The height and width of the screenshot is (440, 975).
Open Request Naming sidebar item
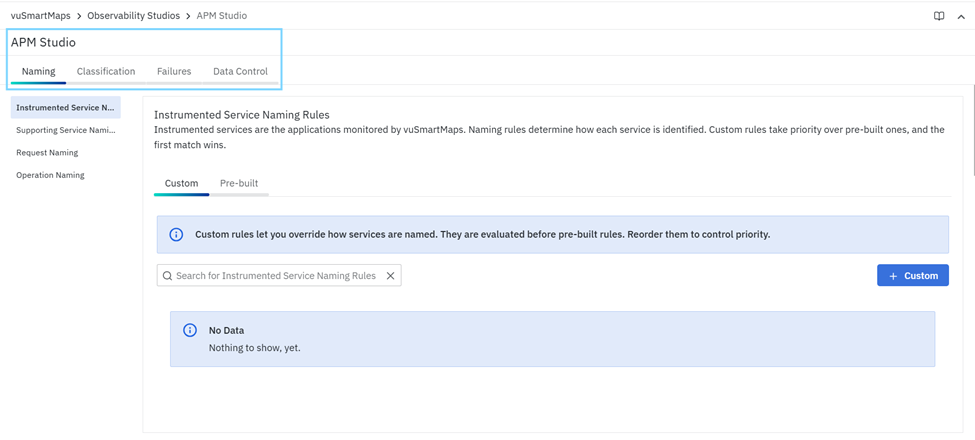click(66, 153)
